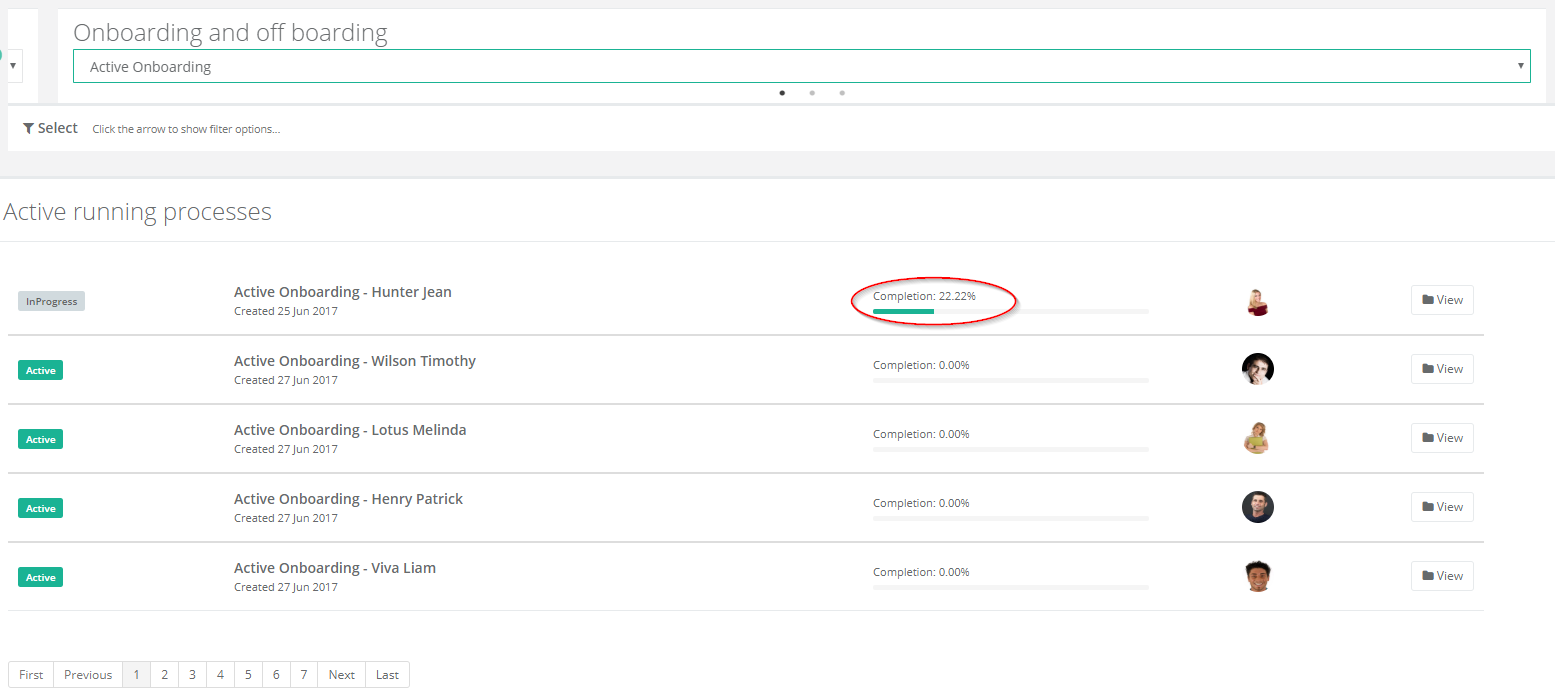Image resolution: width=1555 pixels, height=691 pixels.
Task: Click 'Created 25 Jun 2017' under Hunter Jean
Action: coord(286,311)
